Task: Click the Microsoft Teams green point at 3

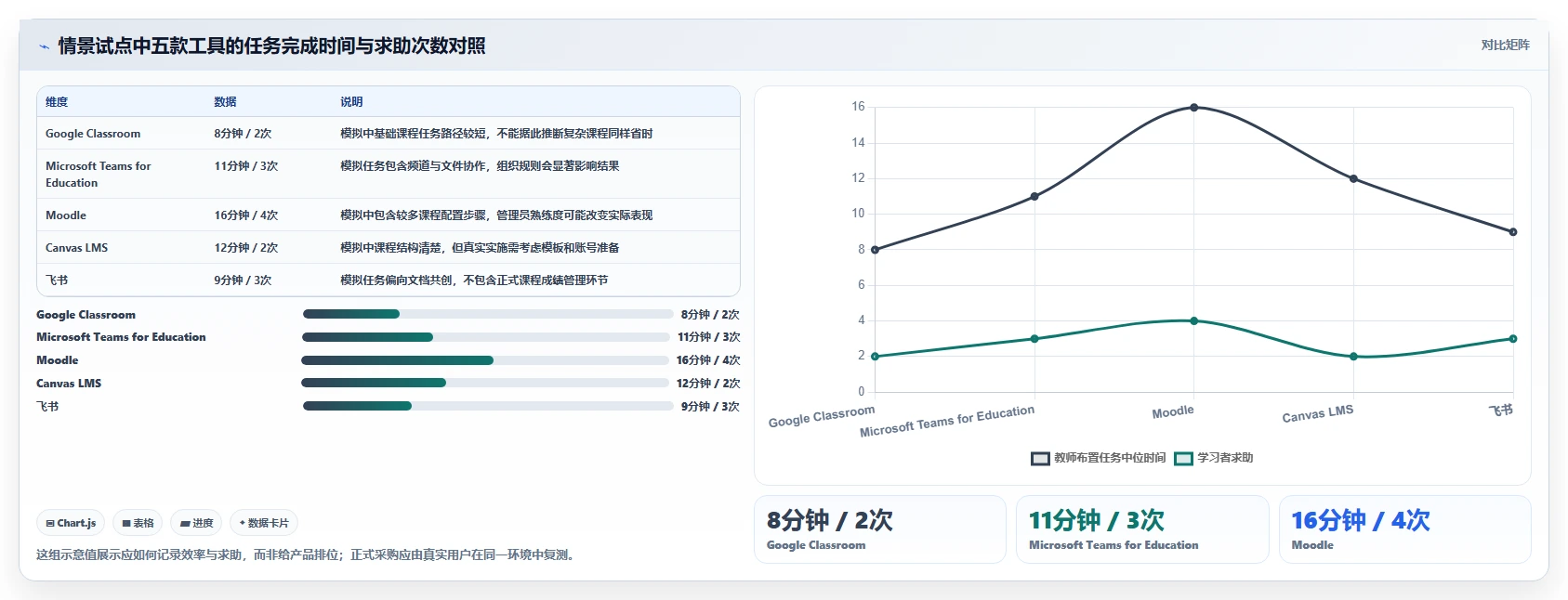Action: [1034, 339]
